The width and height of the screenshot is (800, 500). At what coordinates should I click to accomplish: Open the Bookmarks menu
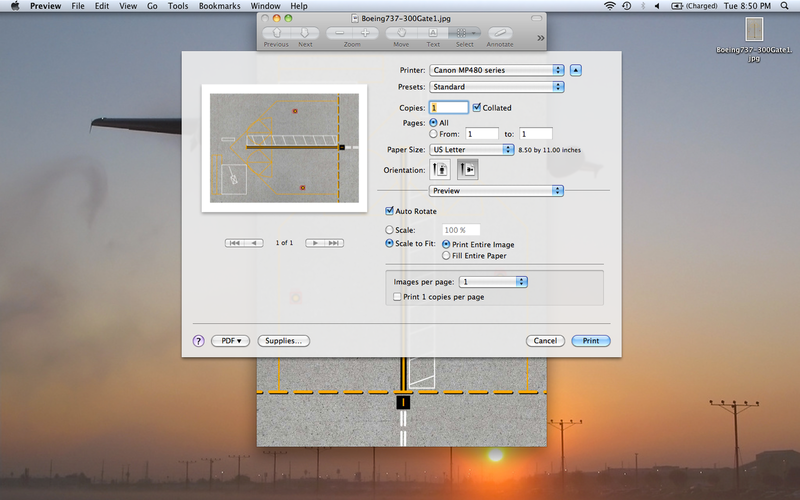[219, 6]
